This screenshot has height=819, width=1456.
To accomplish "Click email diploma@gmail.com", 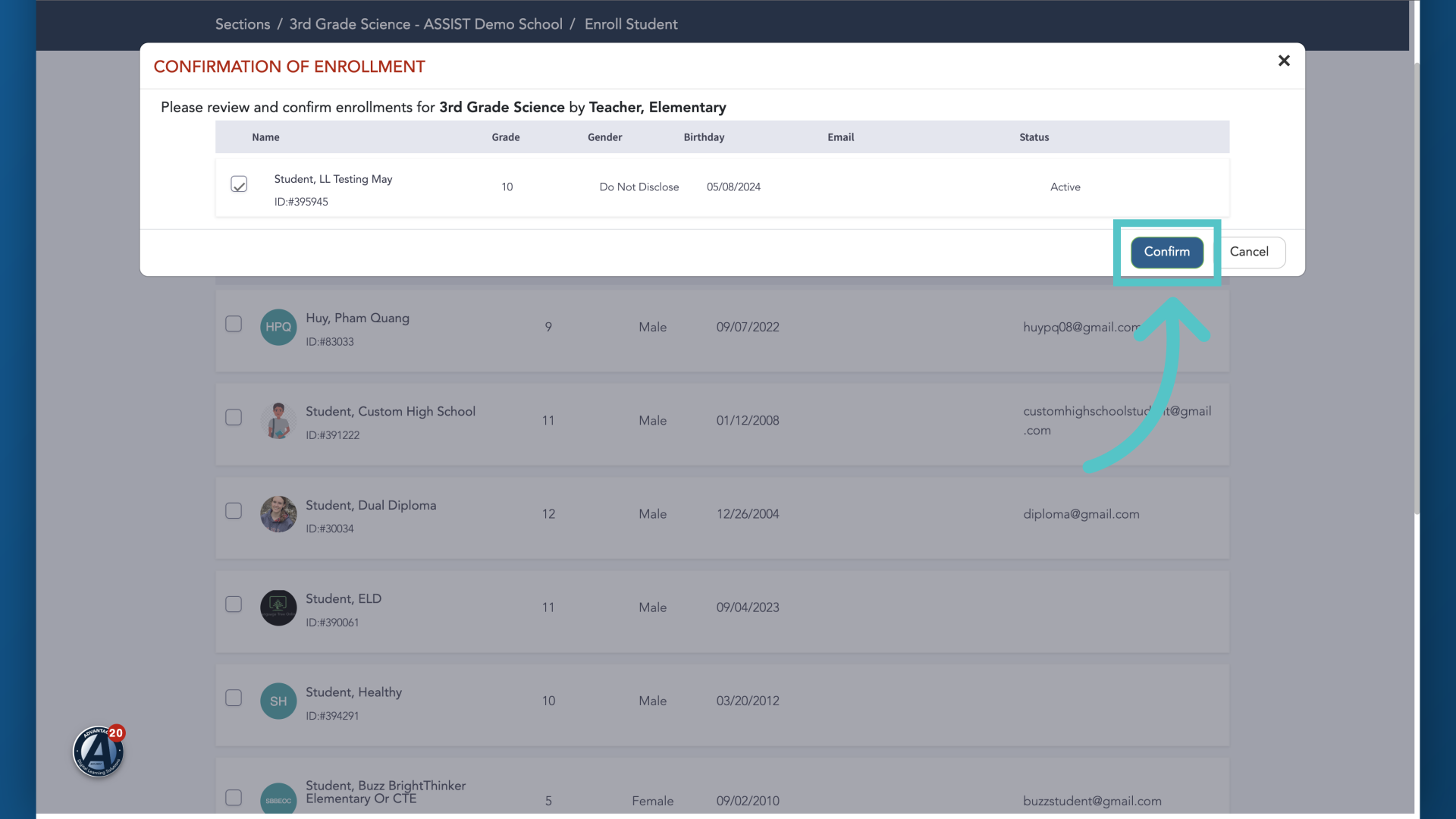I will click(1081, 514).
